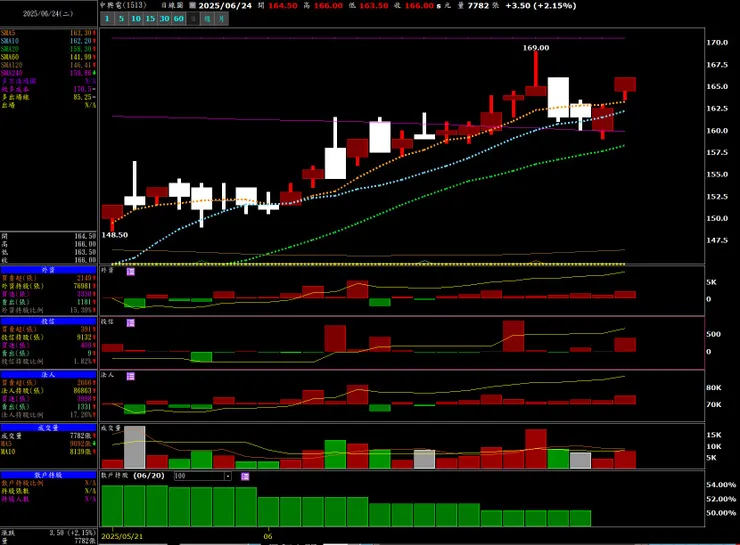Open the 100 dropdown arrow in 散戶持股
Viewport: 740px width, 545px height.
228,476
